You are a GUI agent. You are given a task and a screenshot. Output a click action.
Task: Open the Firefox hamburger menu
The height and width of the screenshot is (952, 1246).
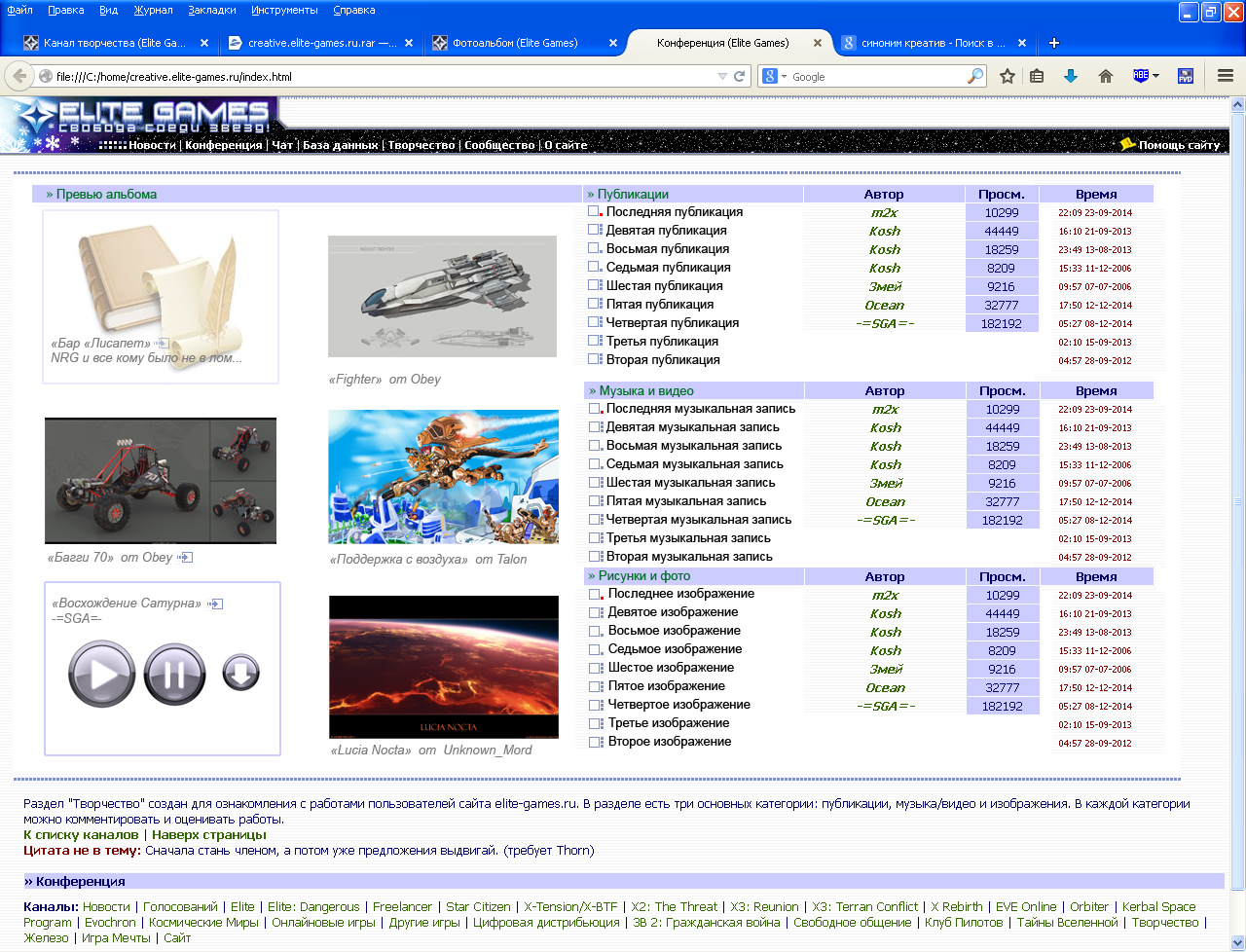point(1226,76)
